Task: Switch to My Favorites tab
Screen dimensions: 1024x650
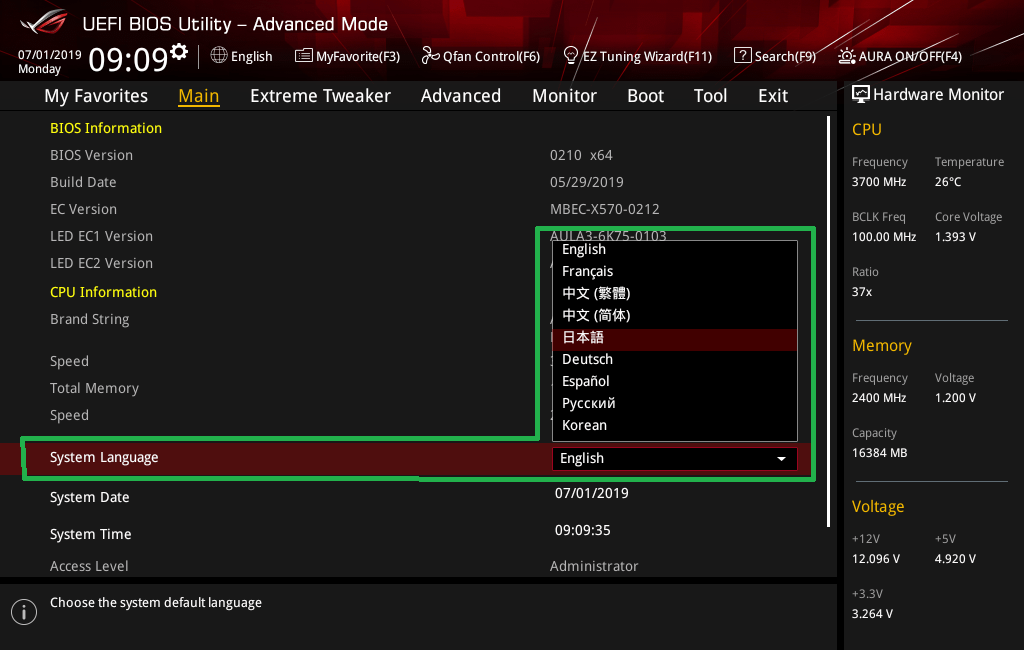Action: [x=96, y=96]
